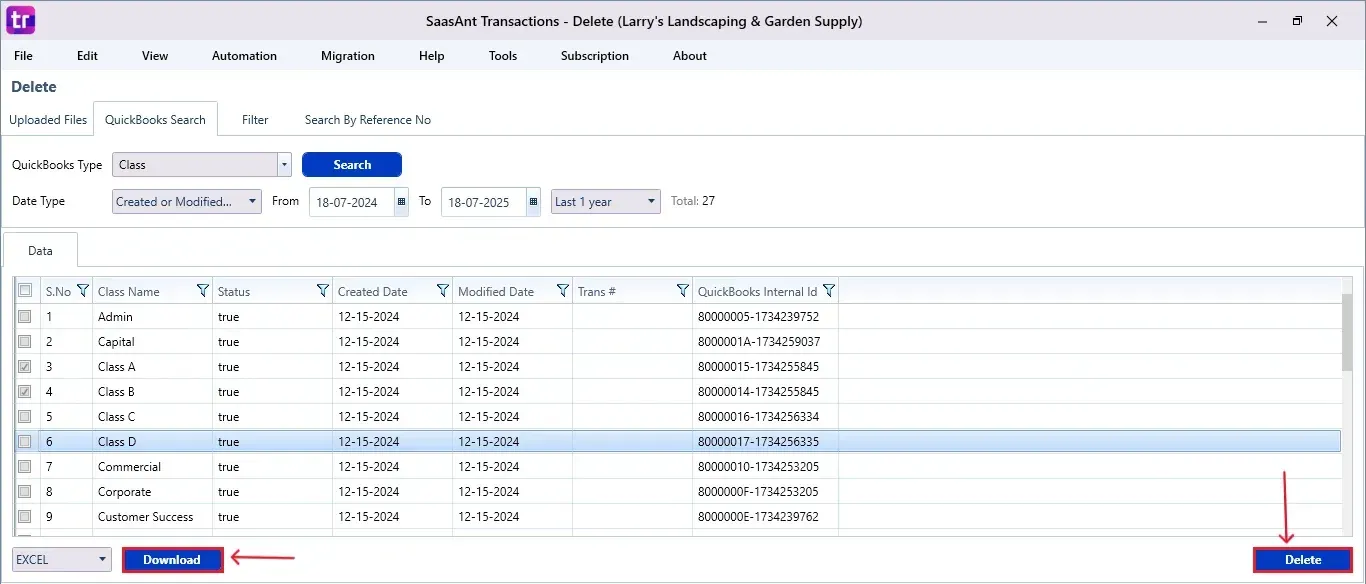Open the From date calendar picker icon
This screenshot has width=1366, height=584.
[402, 202]
